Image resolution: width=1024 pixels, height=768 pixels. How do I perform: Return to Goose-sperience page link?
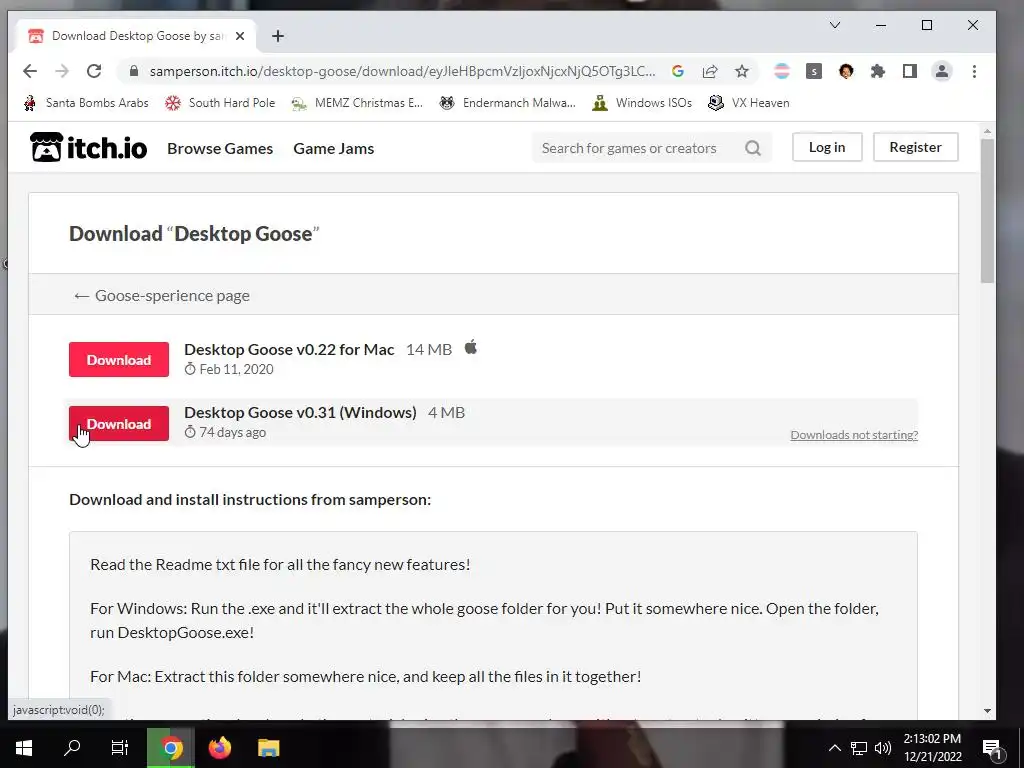tap(161, 295)
